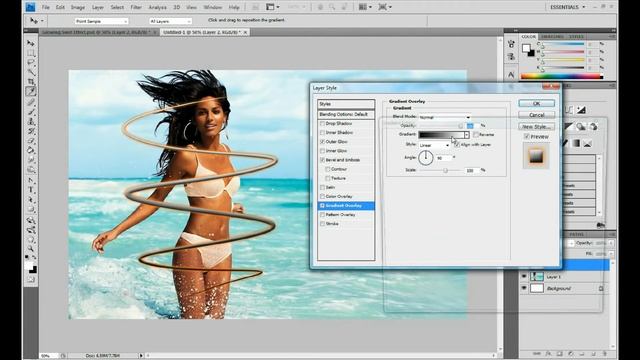Image resolution: width=640 pixels, height=360 pixels.
Task: Uncheck the Outer Glow effect
Action: click(x=322, y=142)
